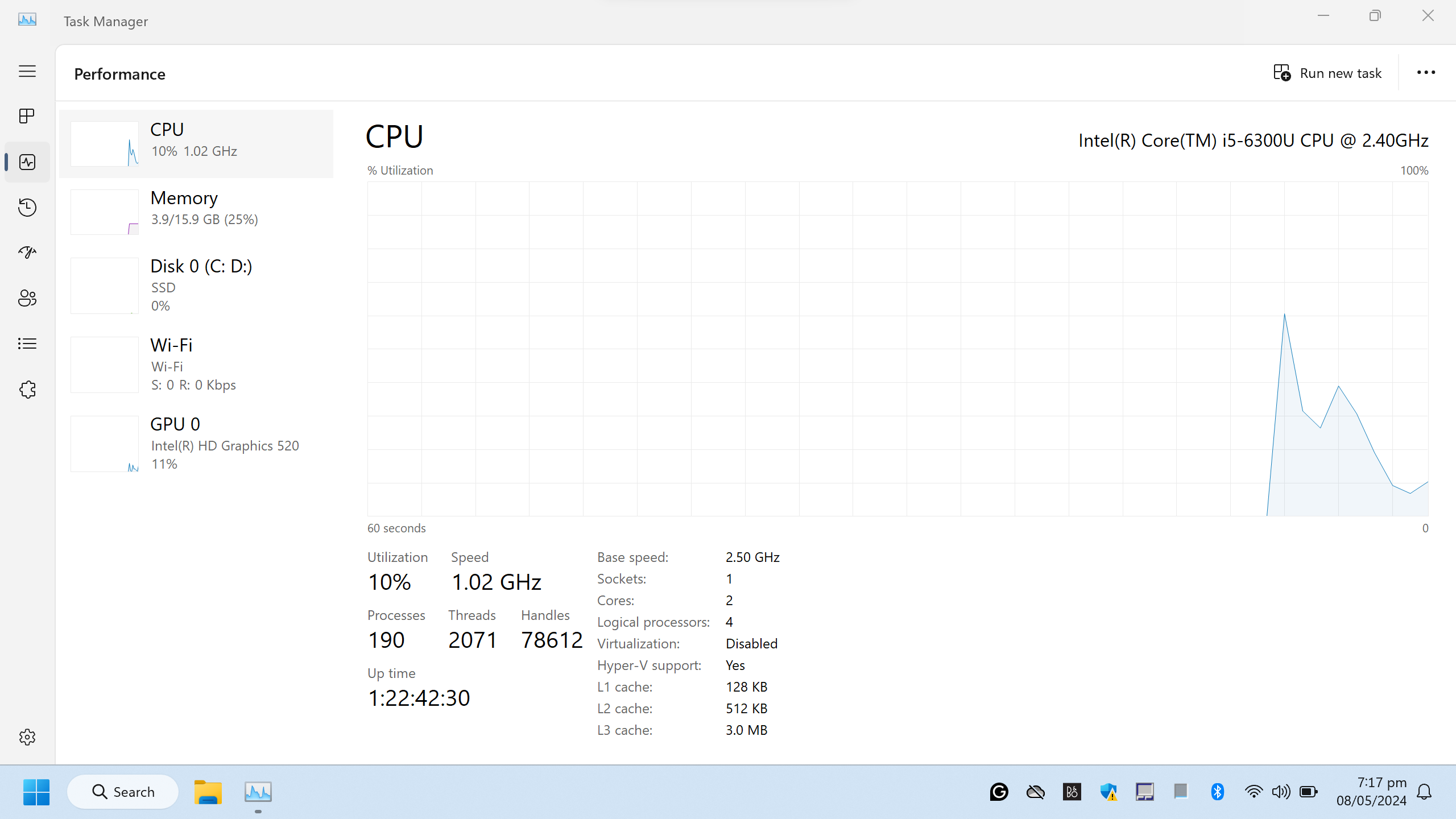Select the Performance page icon

tap(27, 162)
